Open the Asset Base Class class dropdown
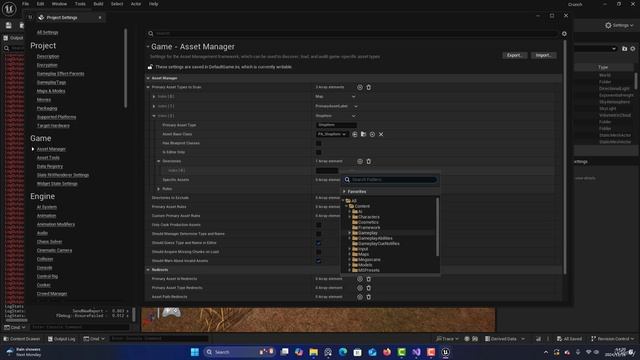The image size is (640, 360). click(332, 134)
